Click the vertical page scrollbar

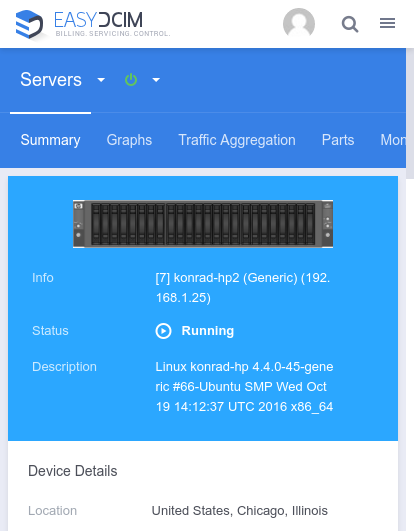[x=410, y=114]
